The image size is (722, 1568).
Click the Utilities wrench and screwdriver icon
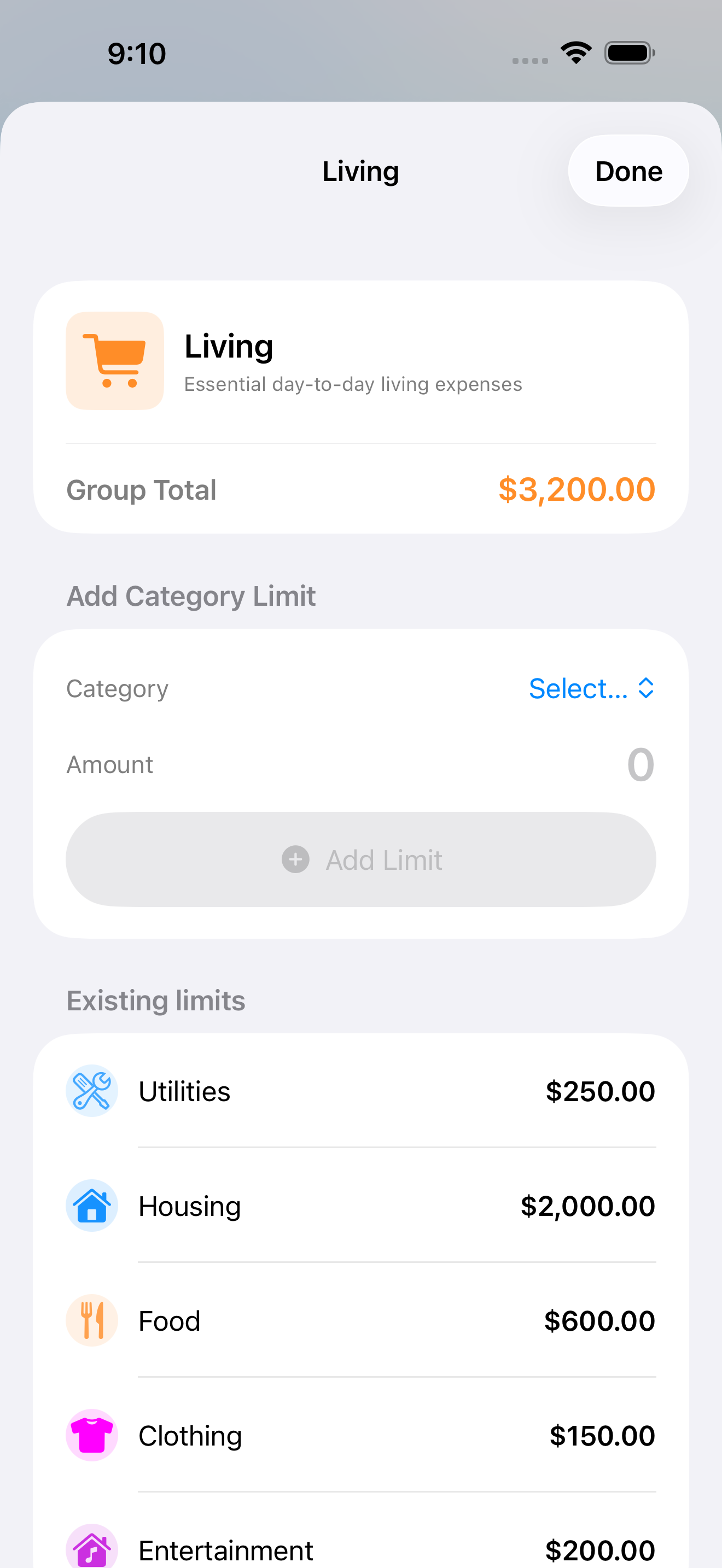click(x=91, y=1091)
